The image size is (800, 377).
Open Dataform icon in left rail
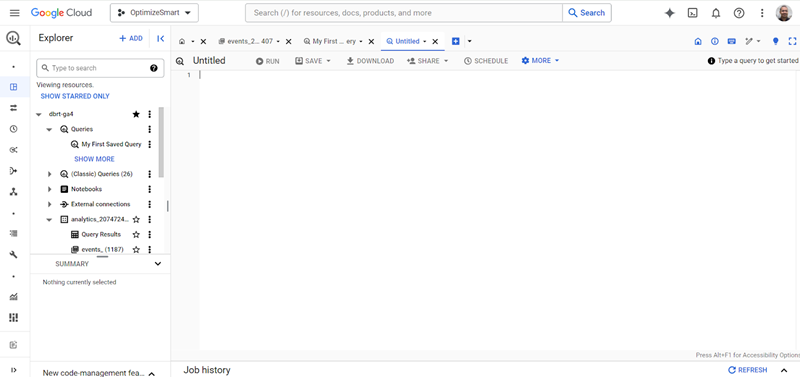[x=14, y=171]
